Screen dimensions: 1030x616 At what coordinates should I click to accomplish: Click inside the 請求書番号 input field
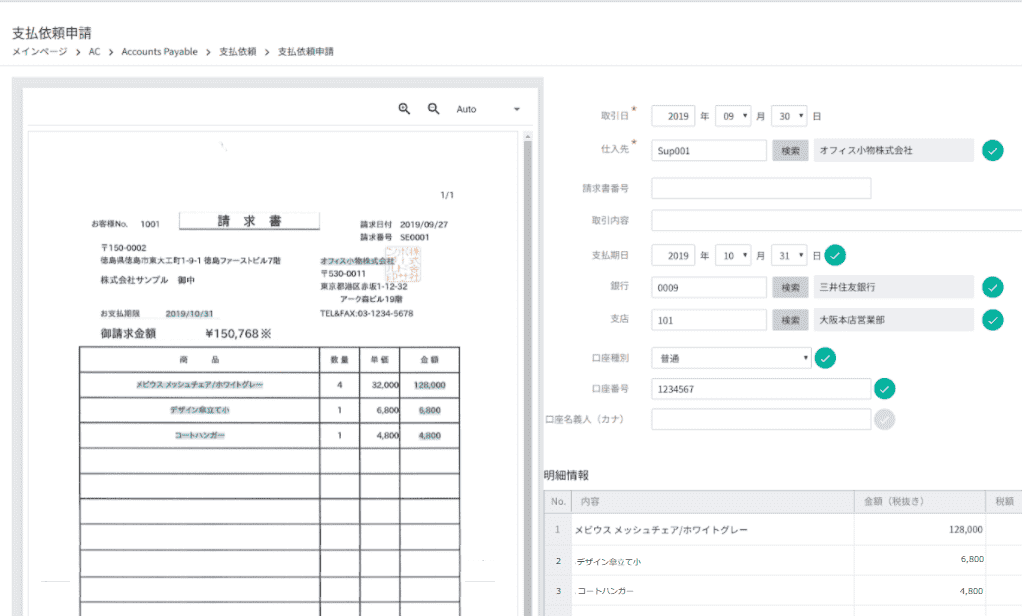click(760, 188)
